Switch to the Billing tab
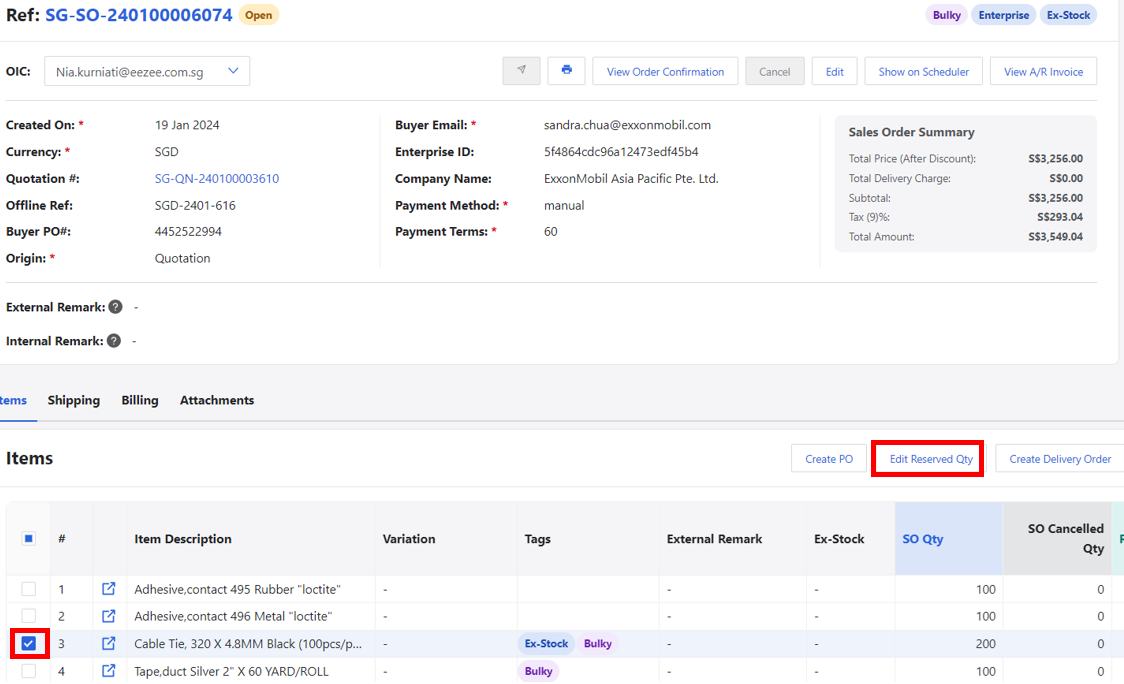The height and width of the screenshot is (684, 1124). pyautogui.click(x=140, y=400)
